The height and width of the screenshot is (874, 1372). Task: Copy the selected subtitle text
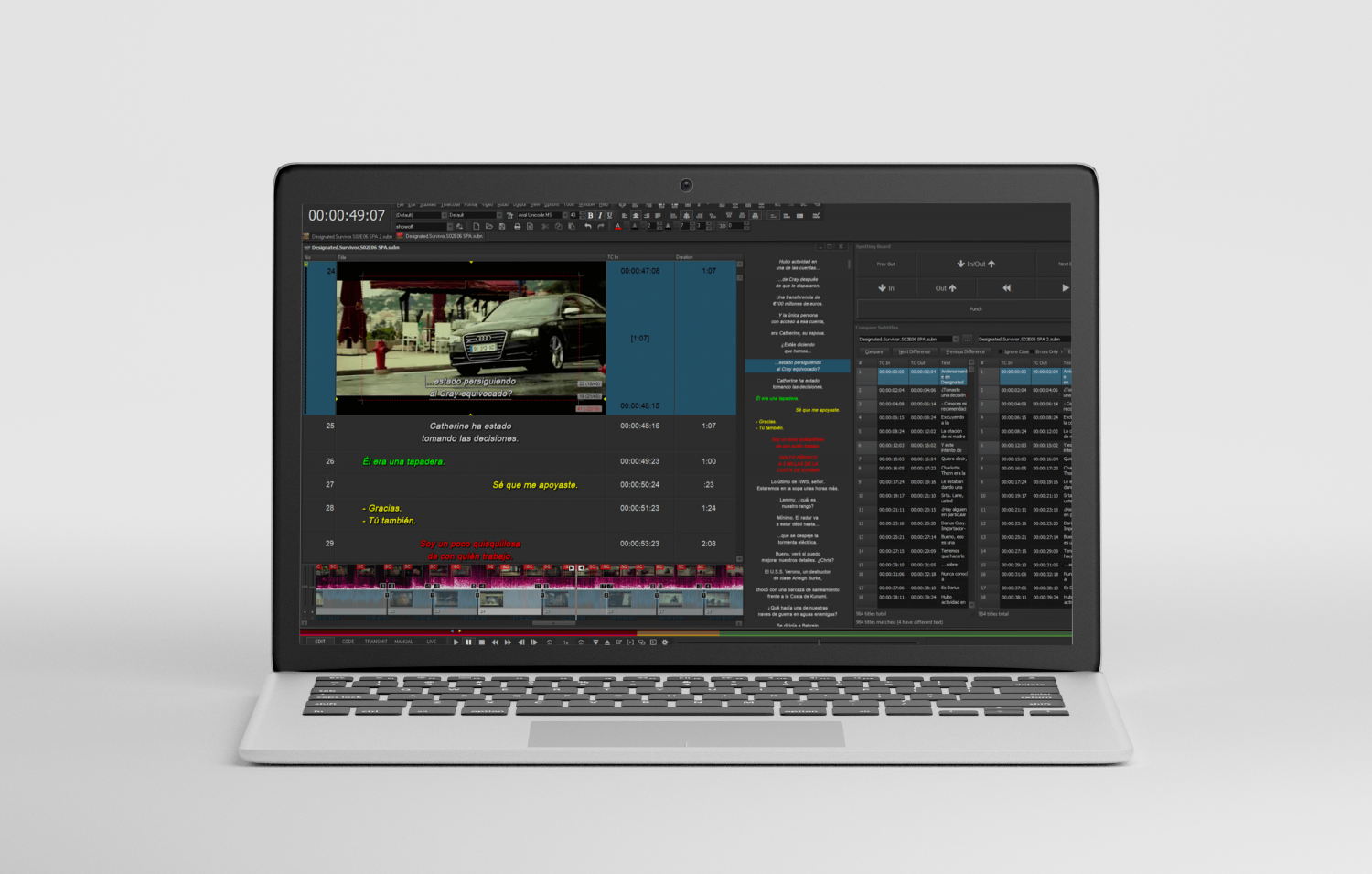[x=558, y=226]
